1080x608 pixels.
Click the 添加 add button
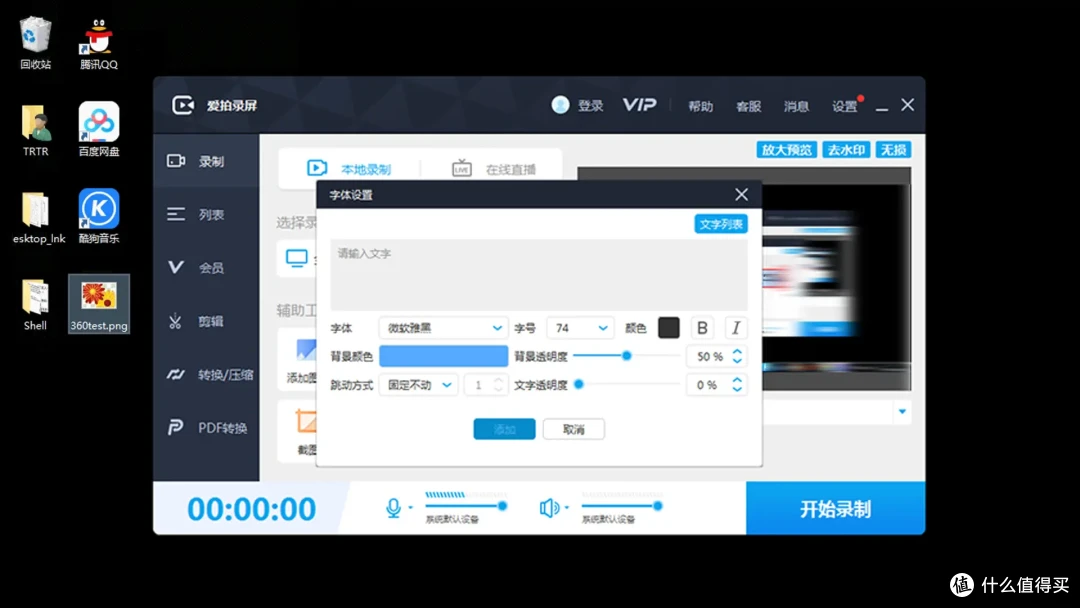[x=504, y=429]
